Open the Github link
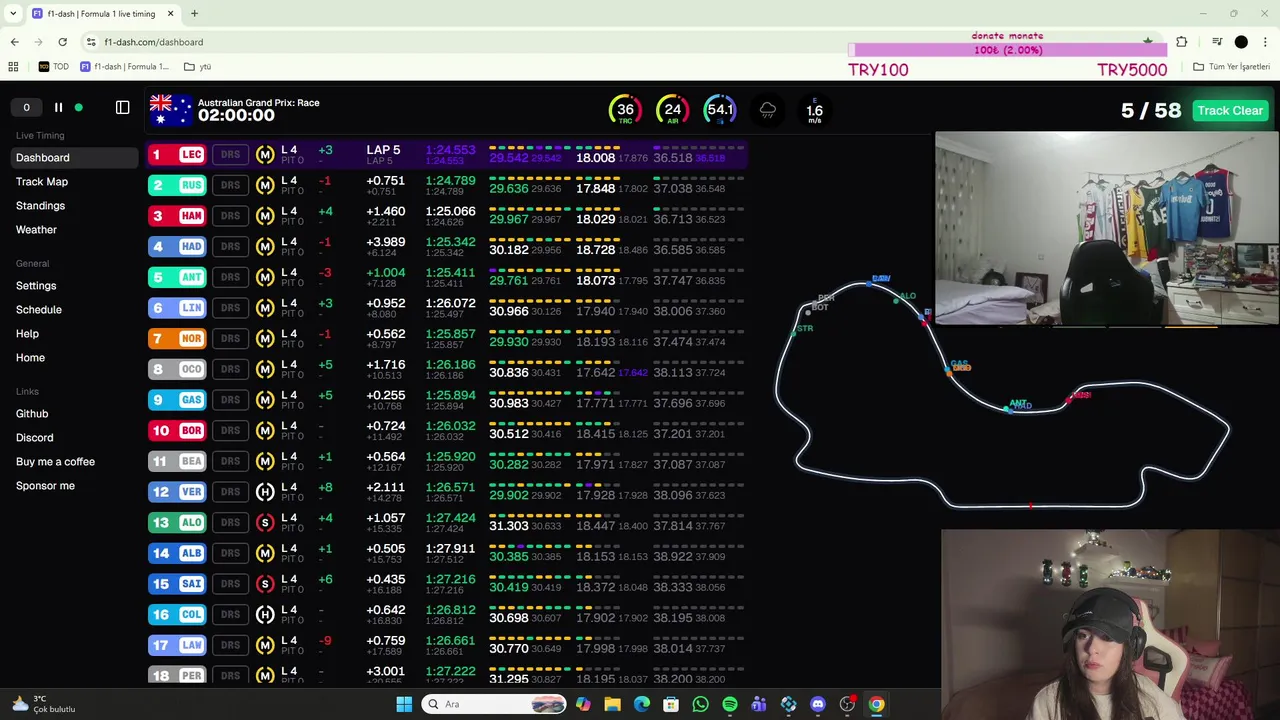This screenshot has width=1280, height=720. [32, 414]
